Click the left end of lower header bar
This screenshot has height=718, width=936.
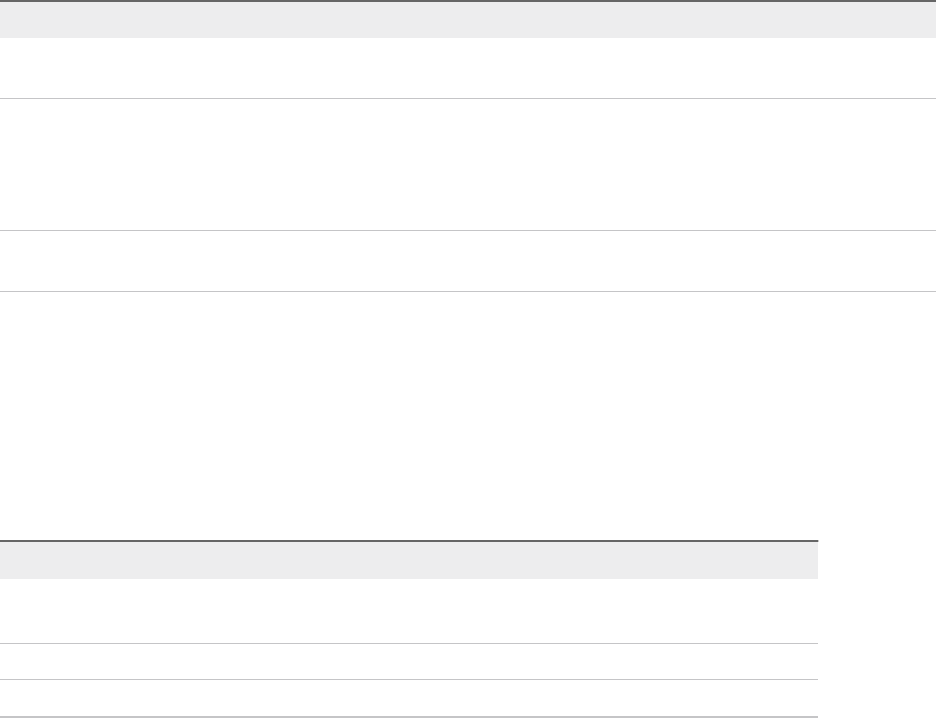tap(12, 560)
